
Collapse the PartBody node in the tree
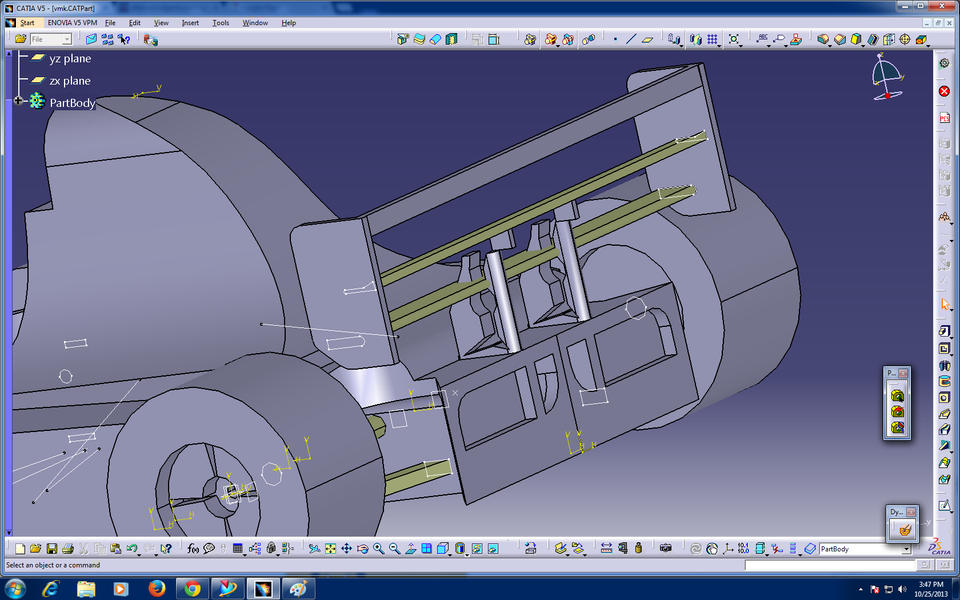click(18, 100)
